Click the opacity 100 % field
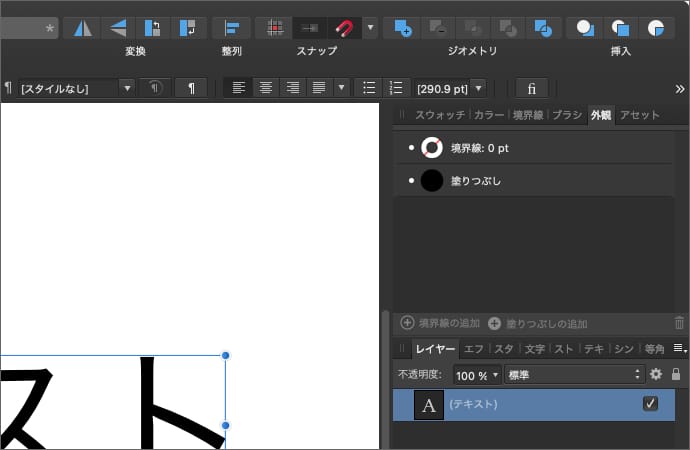690x450 pixels. tap(477, 375)
